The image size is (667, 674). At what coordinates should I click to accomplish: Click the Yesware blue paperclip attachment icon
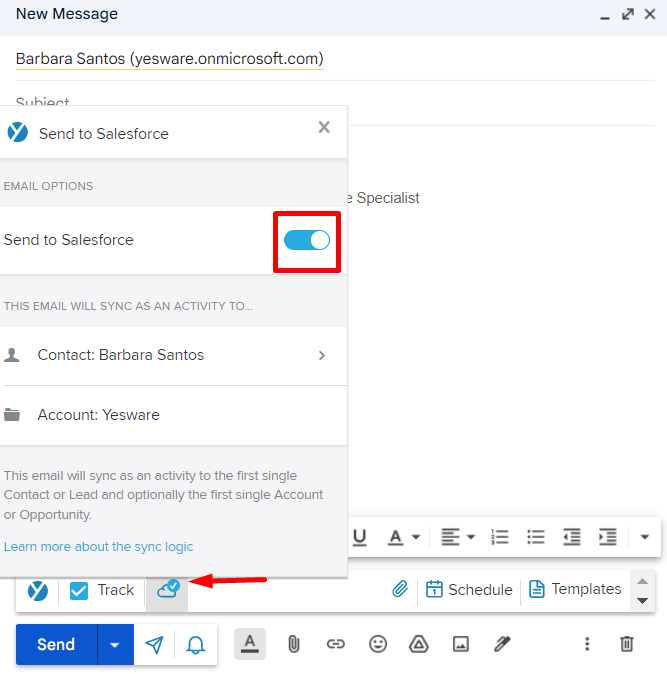point(400,589)
